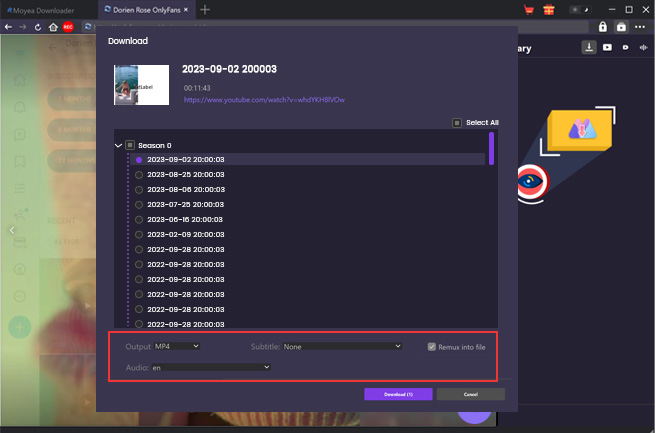Open the YouTube video URL link
655x433 pixels.
pos(264,100)
